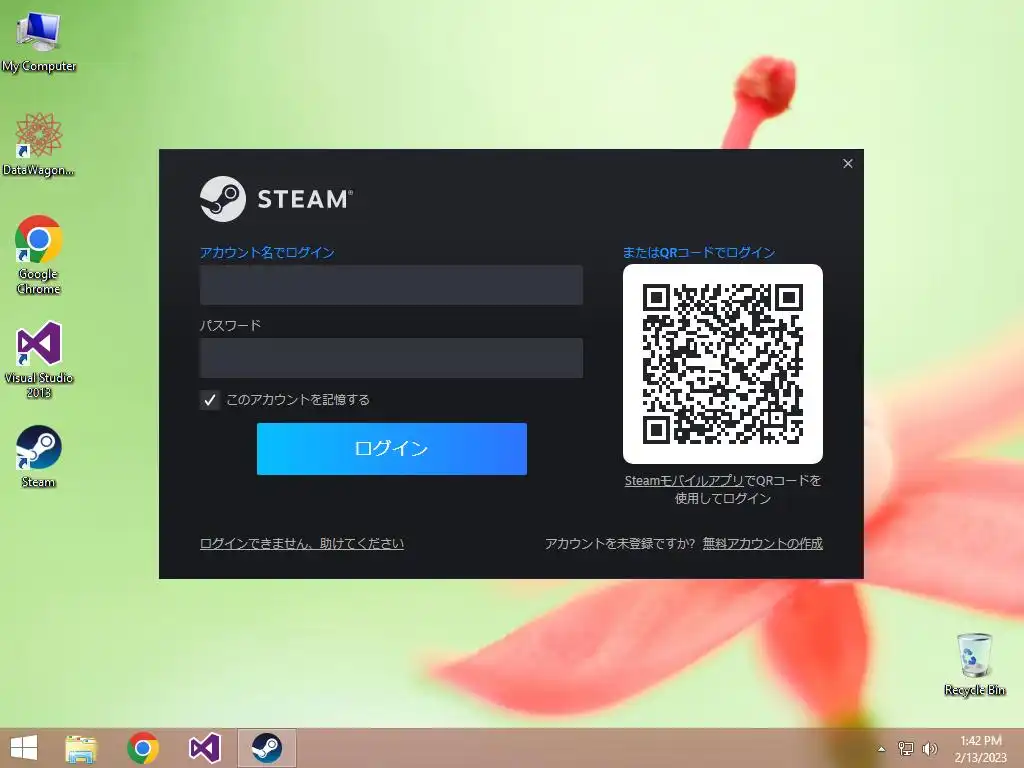This screenshot has width=1024, height=768.
Task: Open the Steamモバイルアプリ link
Action: coord(684,481)
